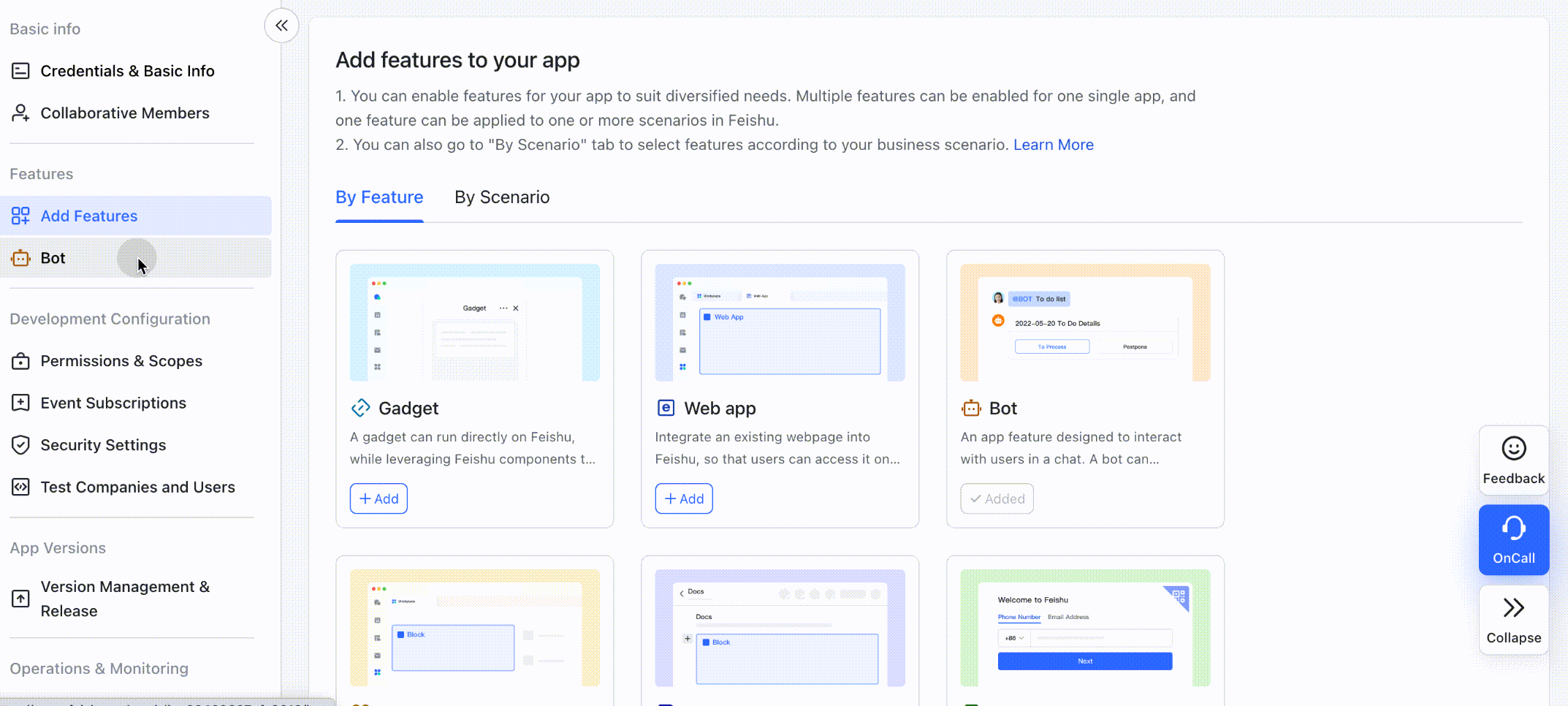Screen dimensions: 1568x706
Task: Open Version Management & Release
Action: tap(136, 599)
